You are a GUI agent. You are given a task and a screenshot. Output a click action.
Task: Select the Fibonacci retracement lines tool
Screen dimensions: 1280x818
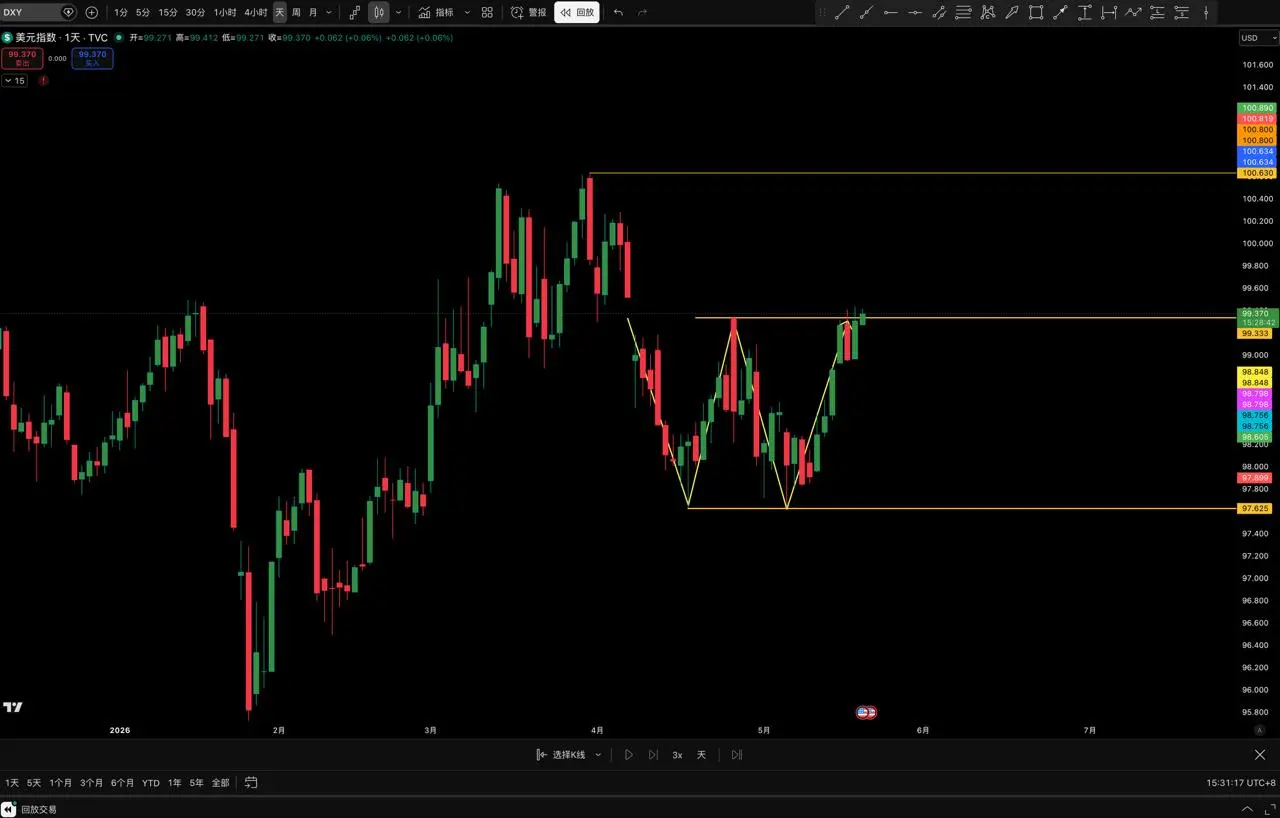tap(963, 12)
